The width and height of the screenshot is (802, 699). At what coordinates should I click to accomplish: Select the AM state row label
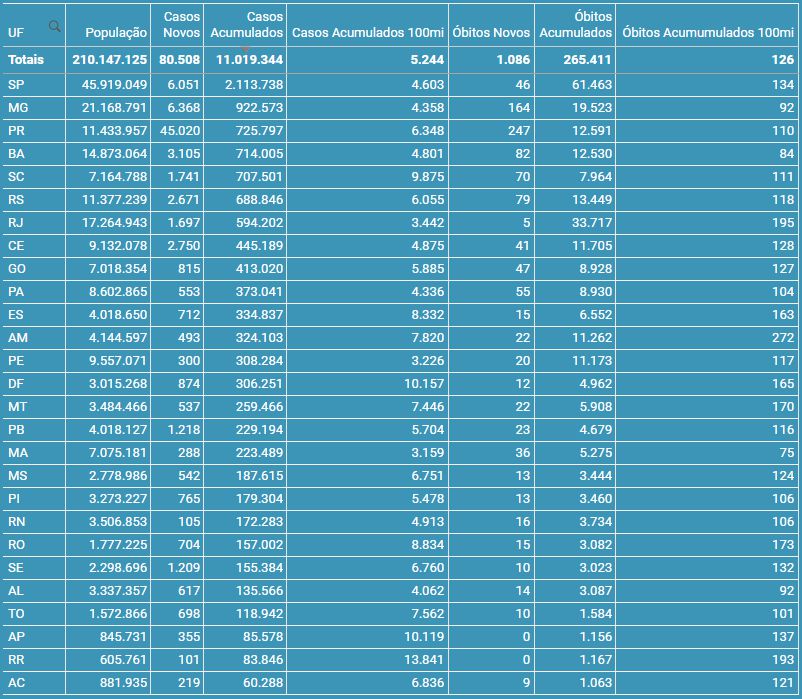point(17,338)
